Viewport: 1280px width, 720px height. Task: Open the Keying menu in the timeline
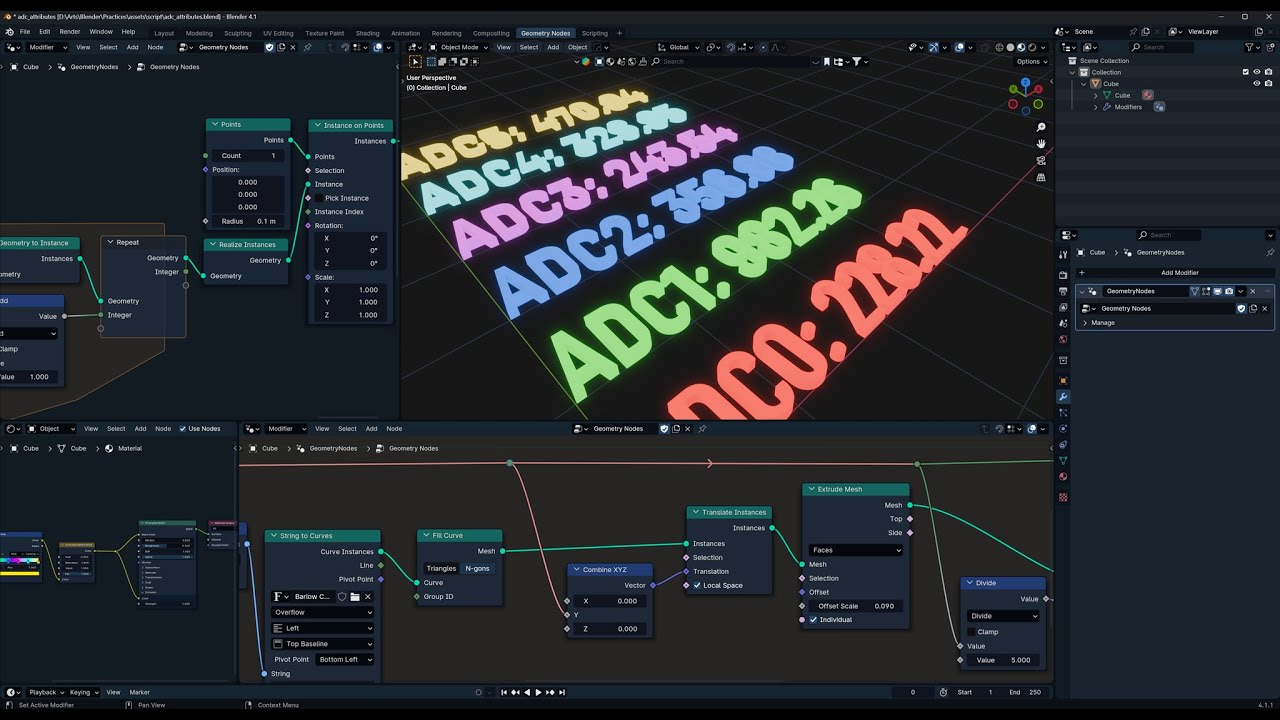pyautogui.click(x=82, y=692)
